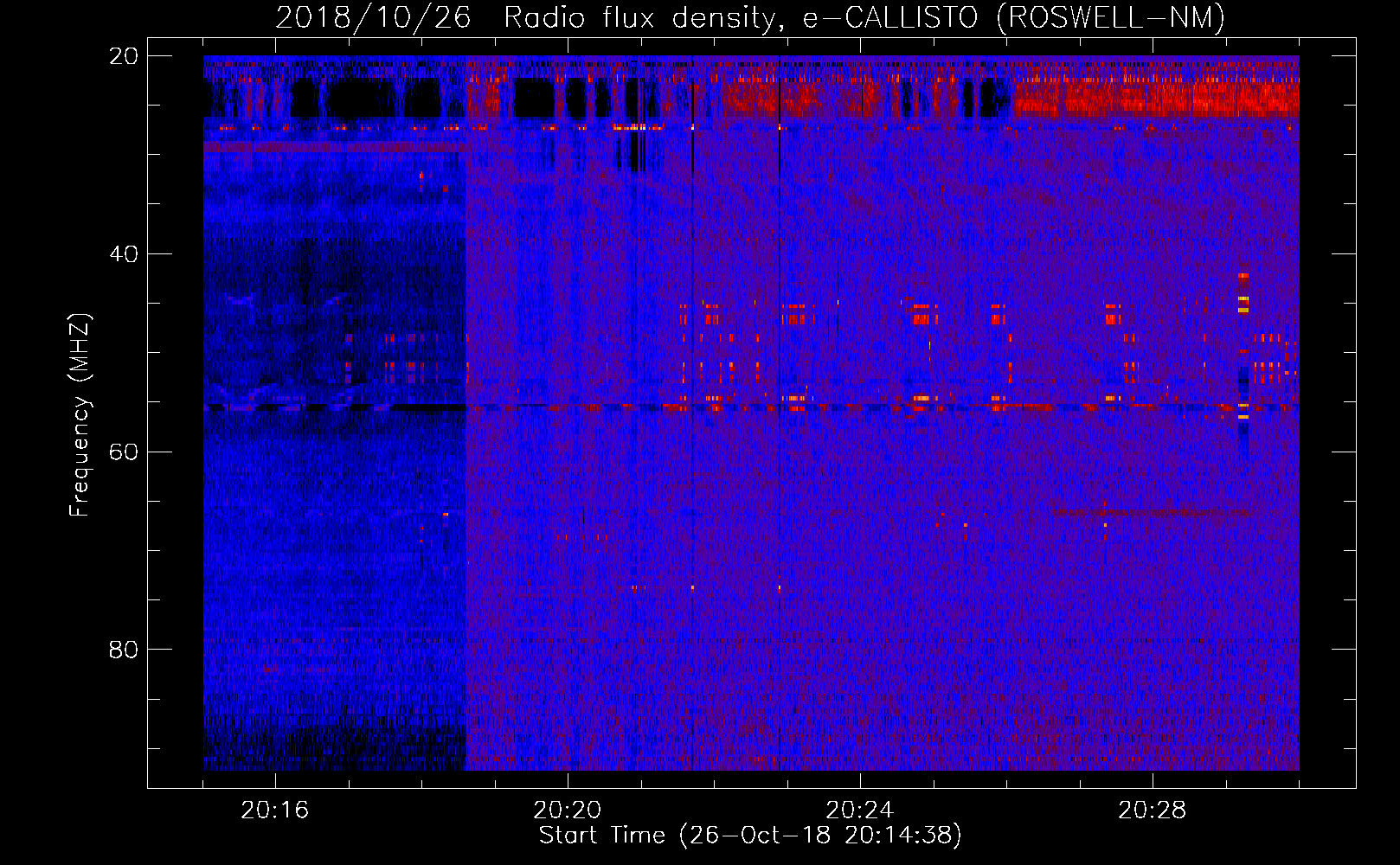Viewport: 1400px width, 865px height.
Task: Click the 'Start Time (26-Oct-18 20:14:38)' label
Action: (750, 836)
